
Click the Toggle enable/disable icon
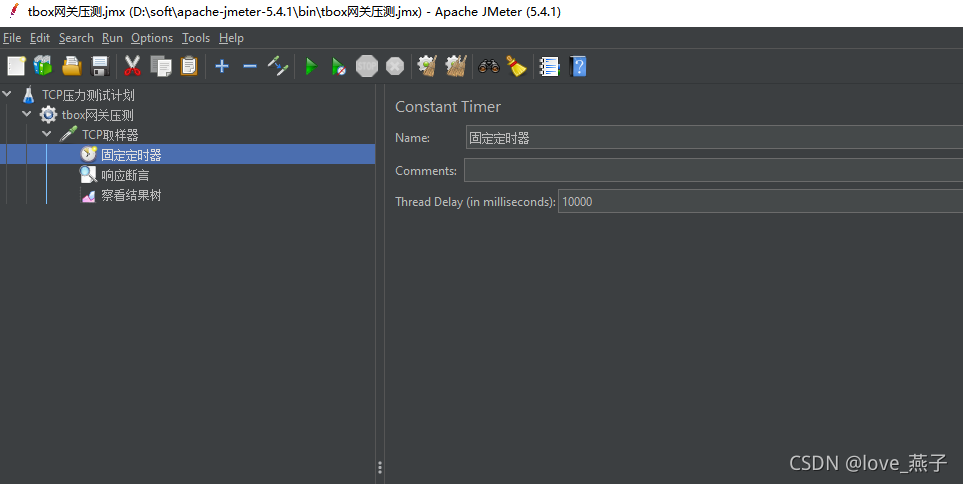(x=278, y=66)
